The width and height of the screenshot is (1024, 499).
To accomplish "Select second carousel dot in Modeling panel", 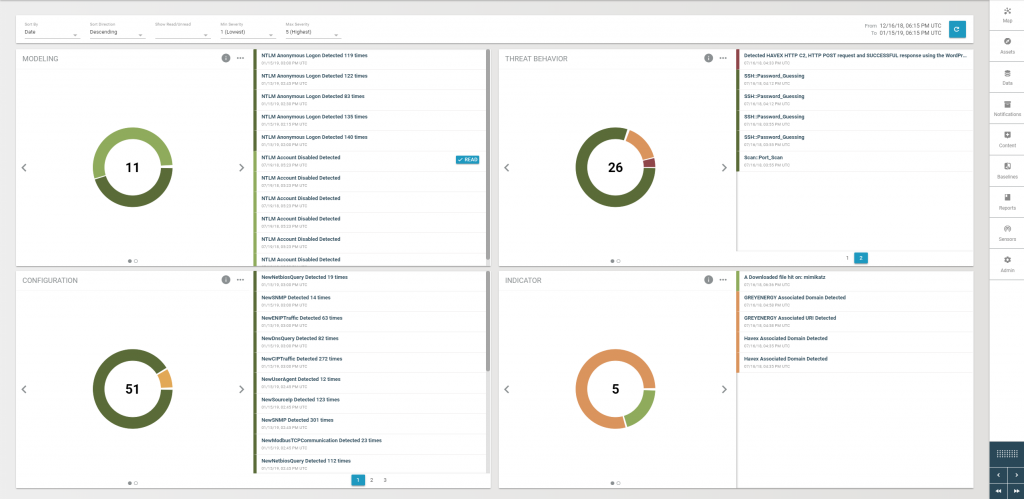I will pos(136,261).
